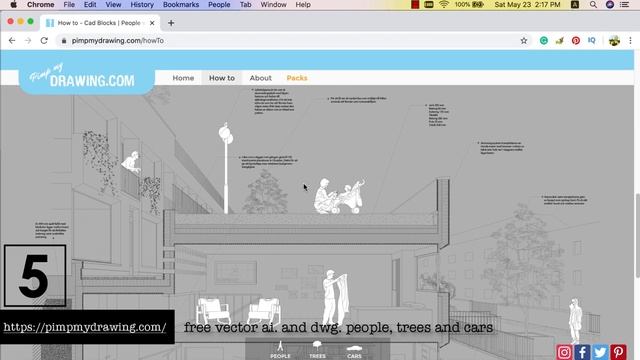
Task: Go forward in browser history
Action: pos(28,40)
